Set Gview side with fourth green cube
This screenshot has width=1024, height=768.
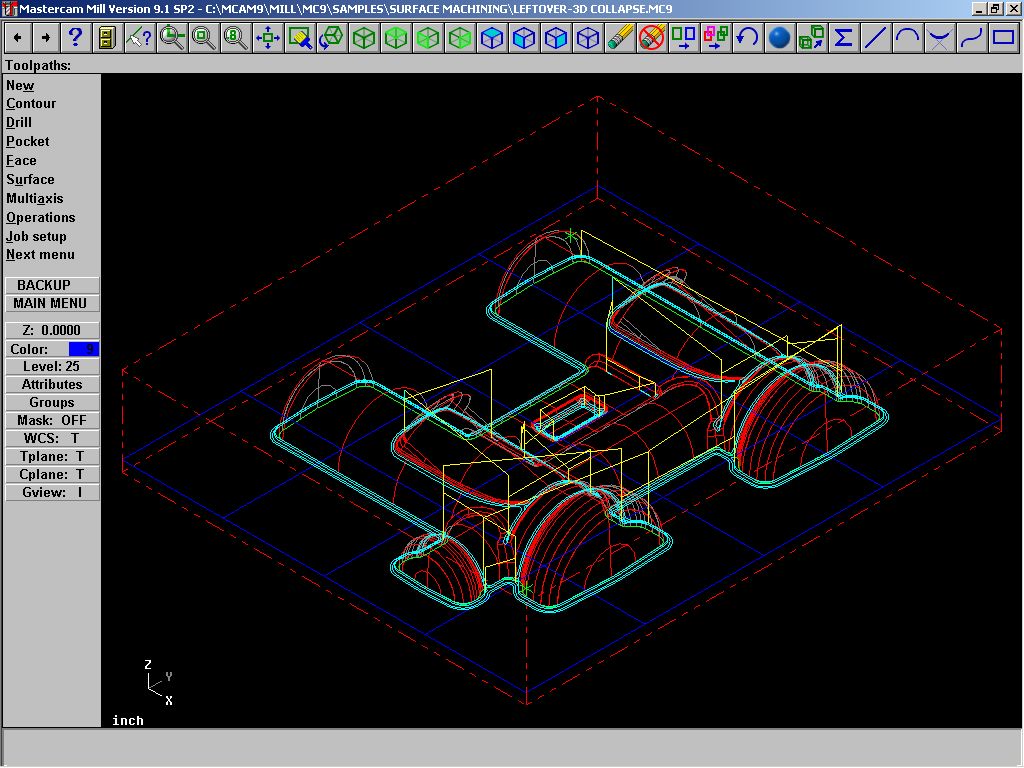[460, 38]
